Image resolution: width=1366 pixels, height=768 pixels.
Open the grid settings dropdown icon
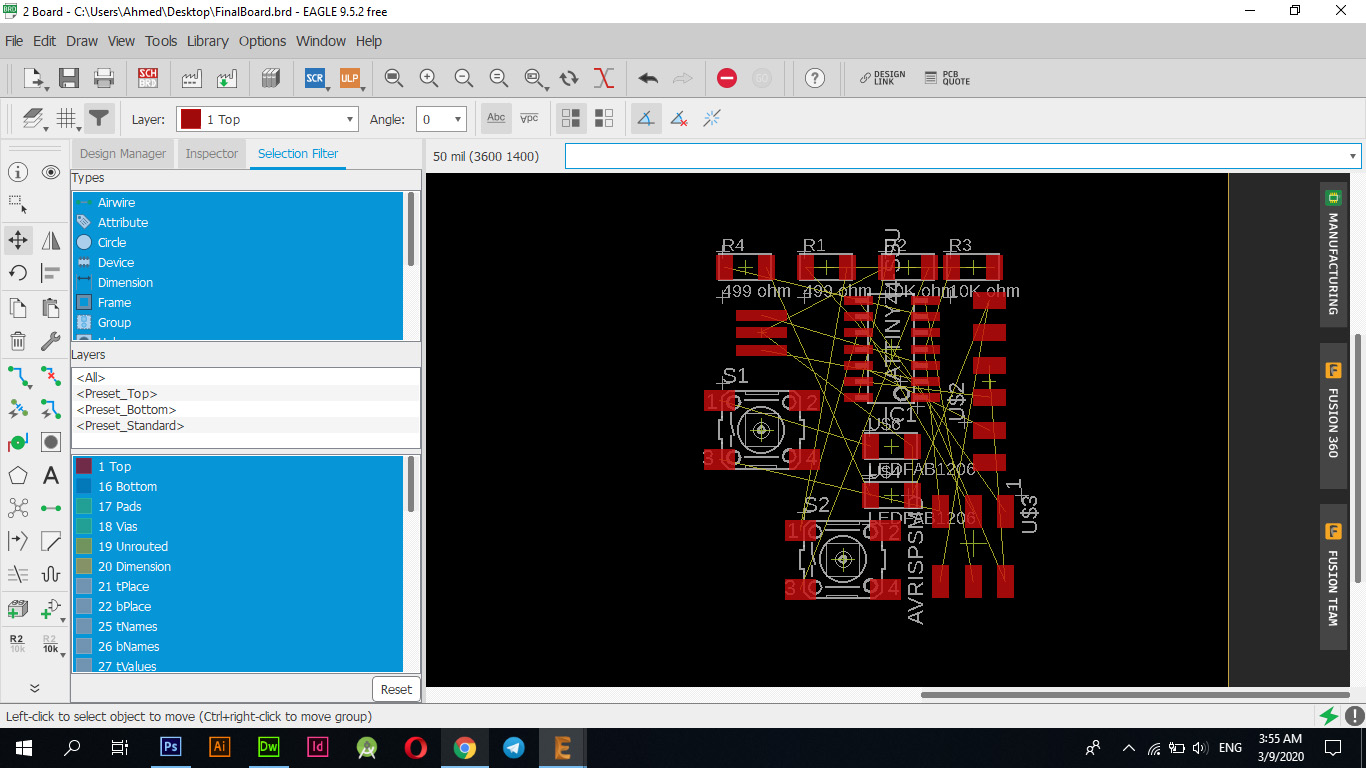pos(67,119)
